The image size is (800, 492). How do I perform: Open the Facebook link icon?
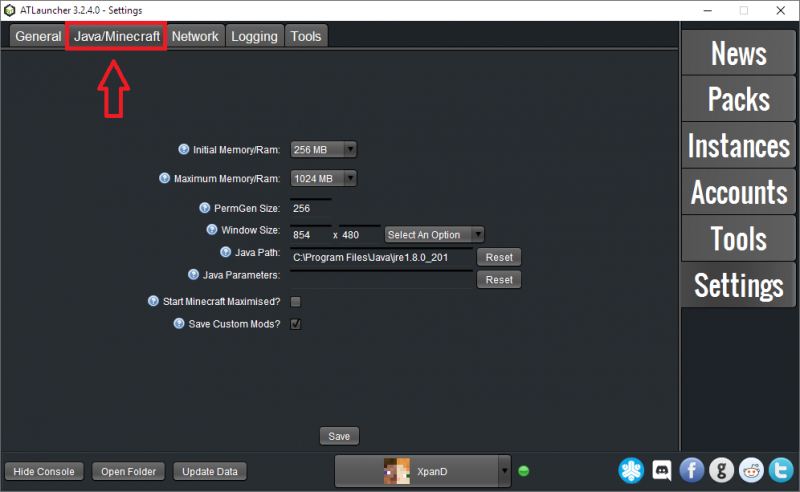pyautogui.click(x=691, y=470)
